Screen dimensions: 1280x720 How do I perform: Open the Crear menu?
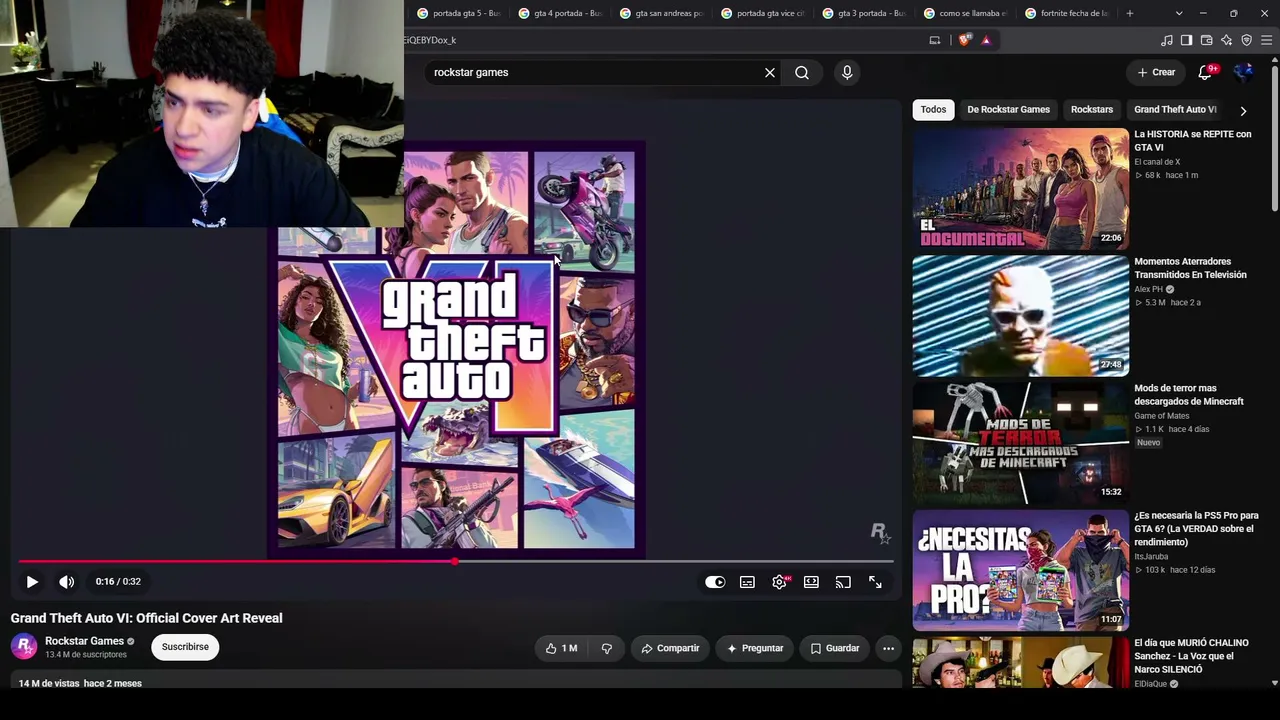click(1156, 72)
